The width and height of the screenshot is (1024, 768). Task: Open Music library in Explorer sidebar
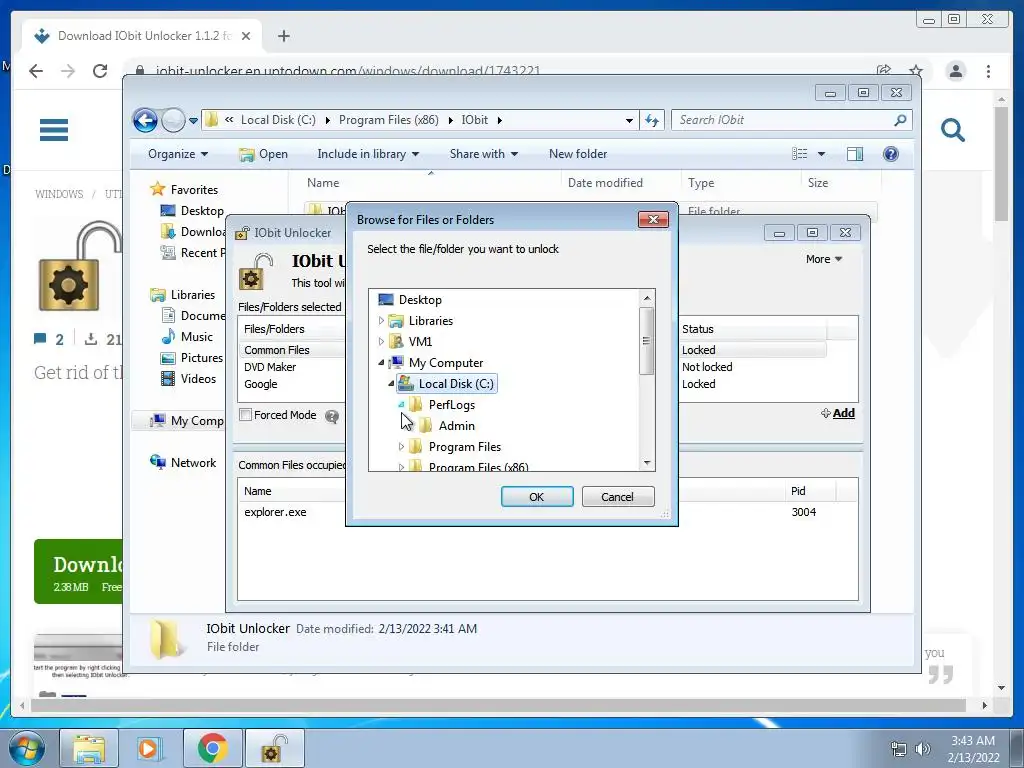(197, 337)
